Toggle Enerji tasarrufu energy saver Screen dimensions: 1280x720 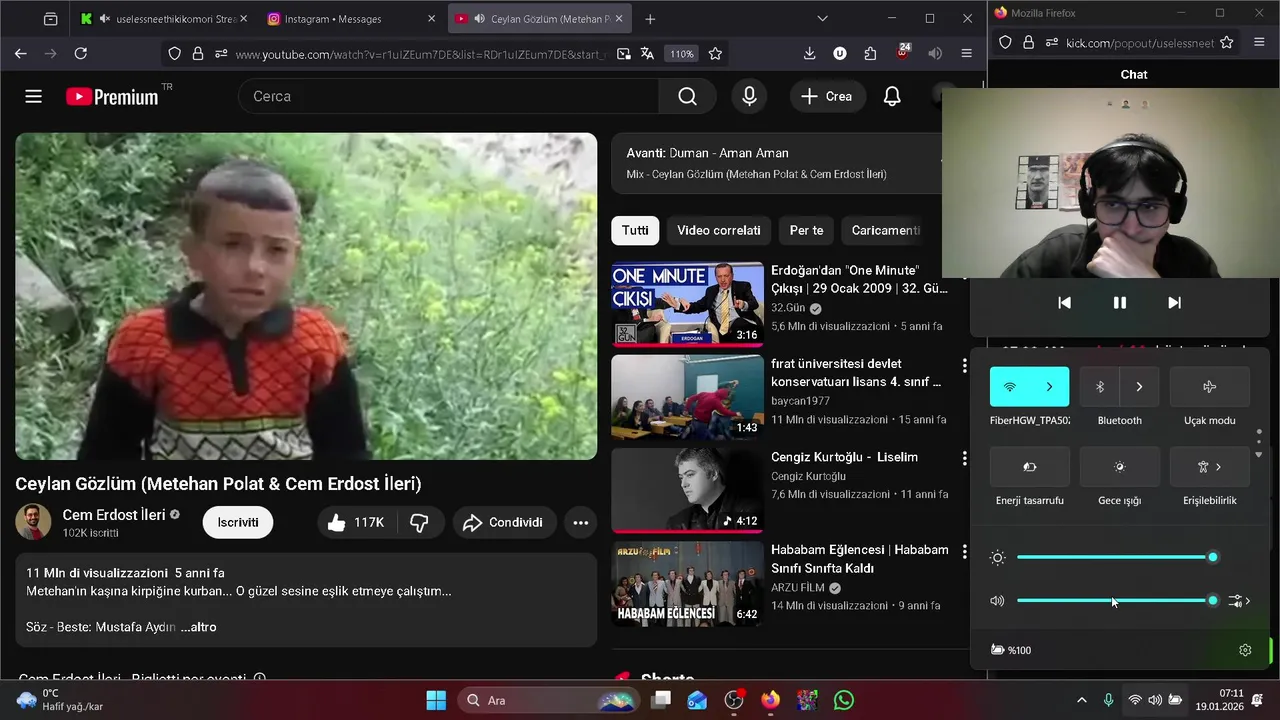(x=1029, y=467)
